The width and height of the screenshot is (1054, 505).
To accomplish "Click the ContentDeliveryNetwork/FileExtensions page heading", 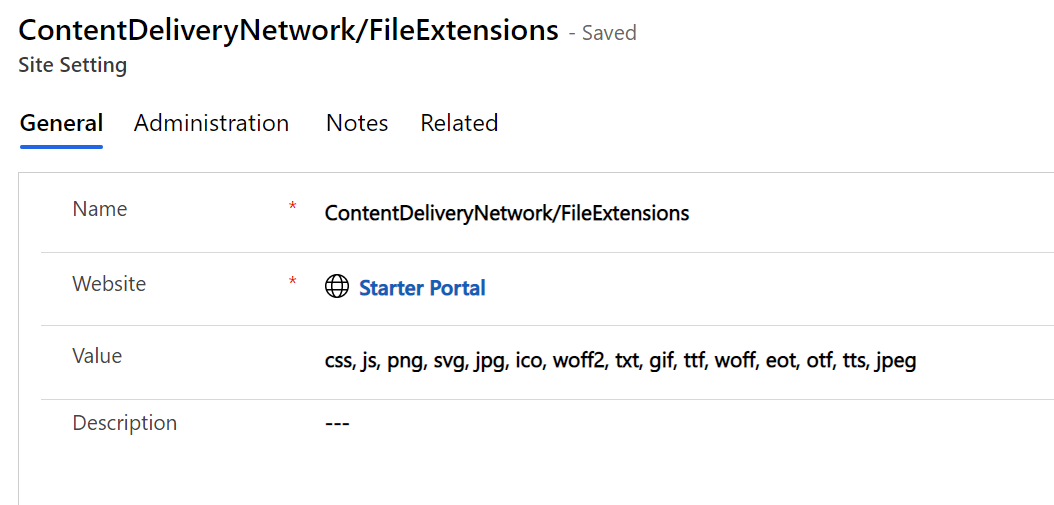I will point(288,30).
